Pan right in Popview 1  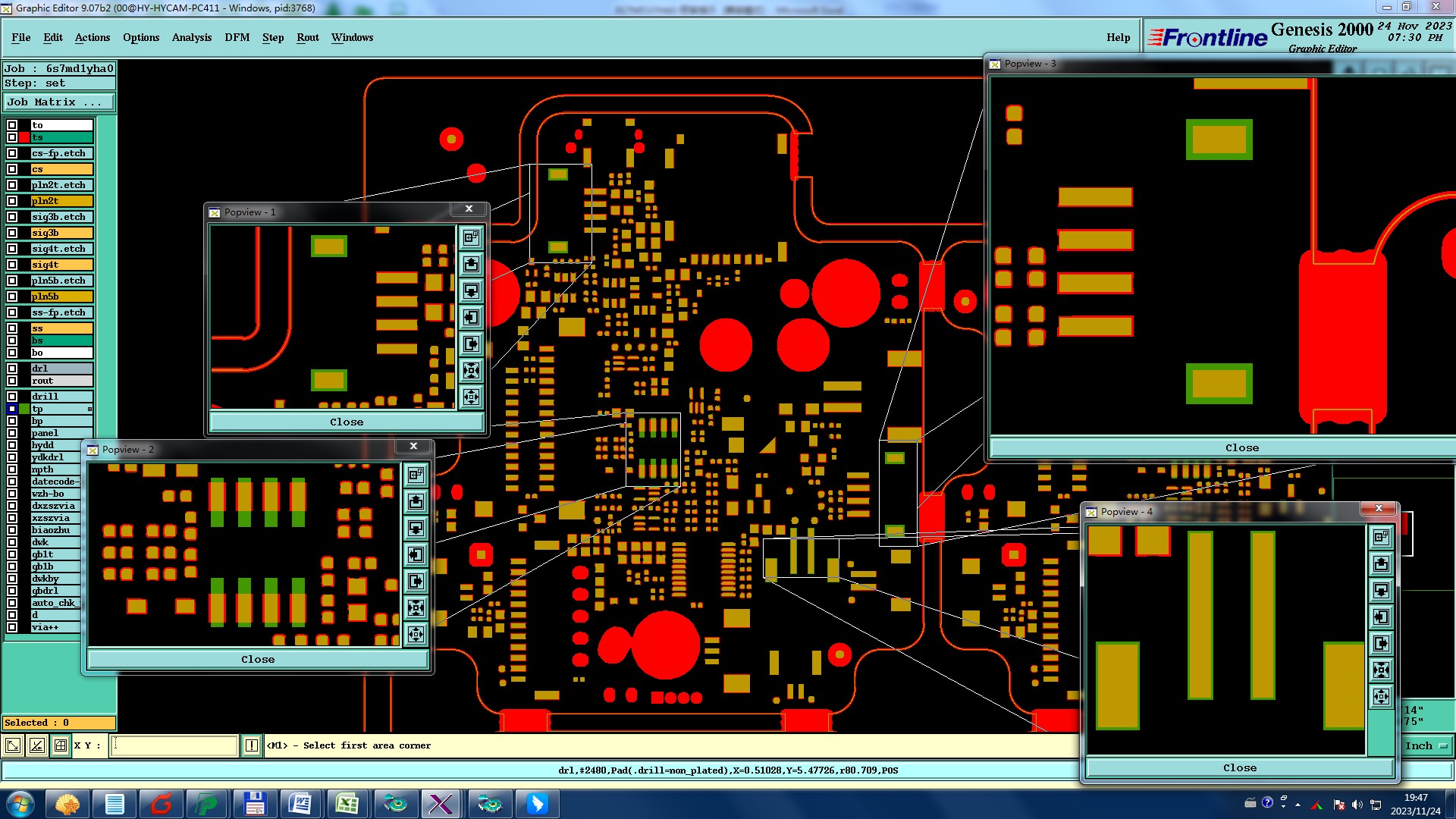[x=471, y=344]
